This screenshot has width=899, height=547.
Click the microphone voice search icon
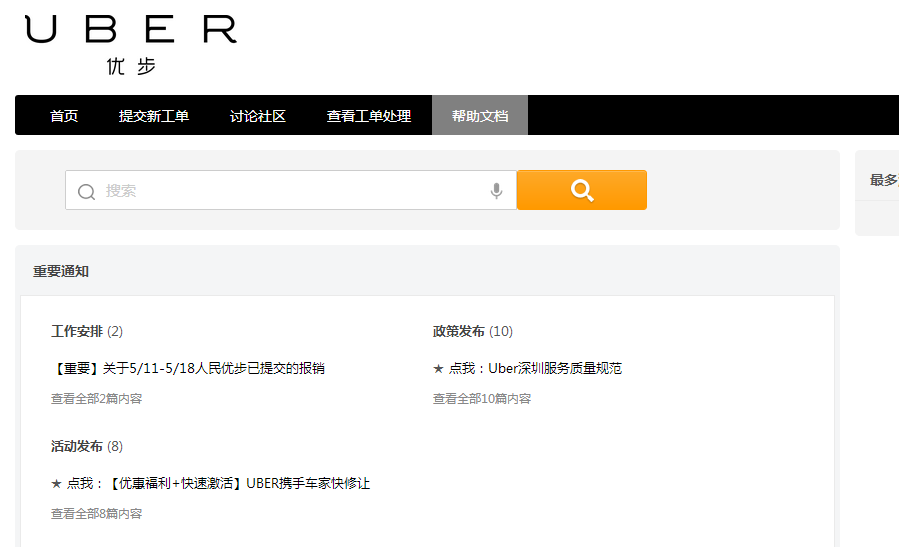[497, 190]
